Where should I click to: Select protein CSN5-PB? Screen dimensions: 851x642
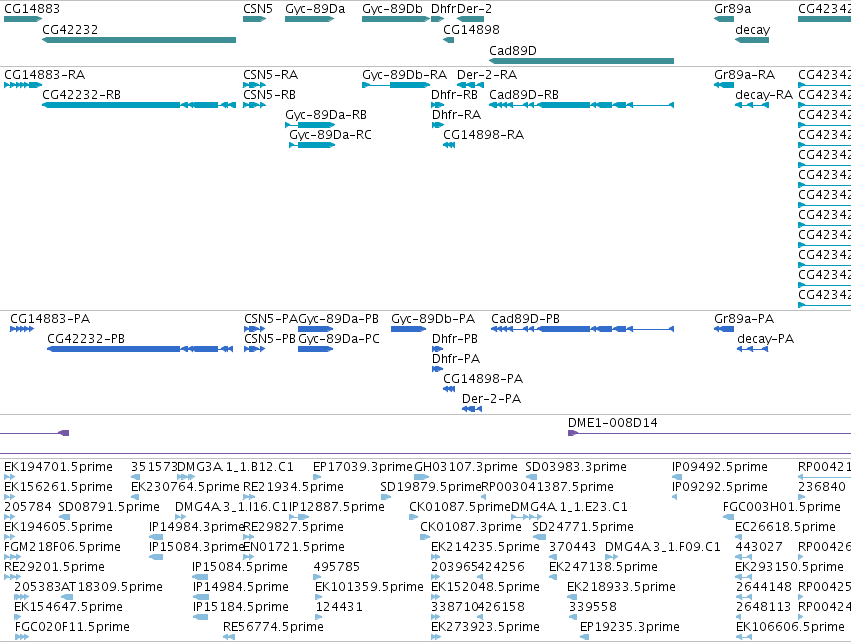[270, 339]
